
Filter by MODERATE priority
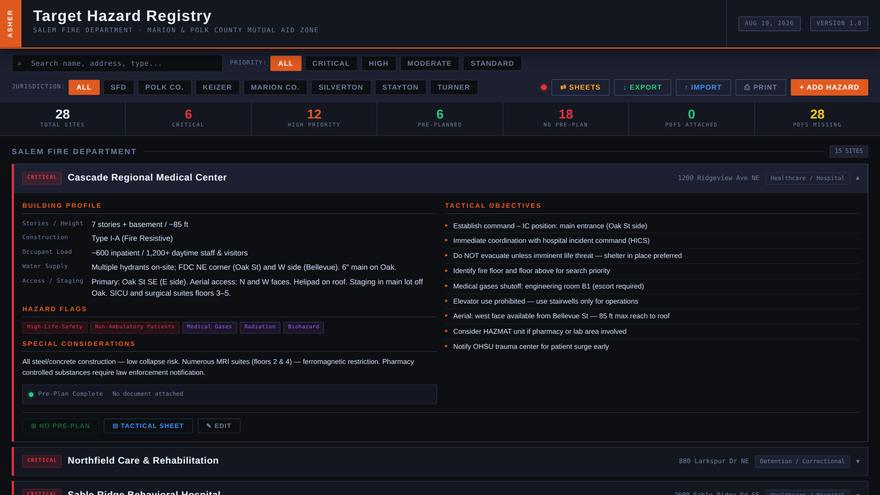point(429,63)
